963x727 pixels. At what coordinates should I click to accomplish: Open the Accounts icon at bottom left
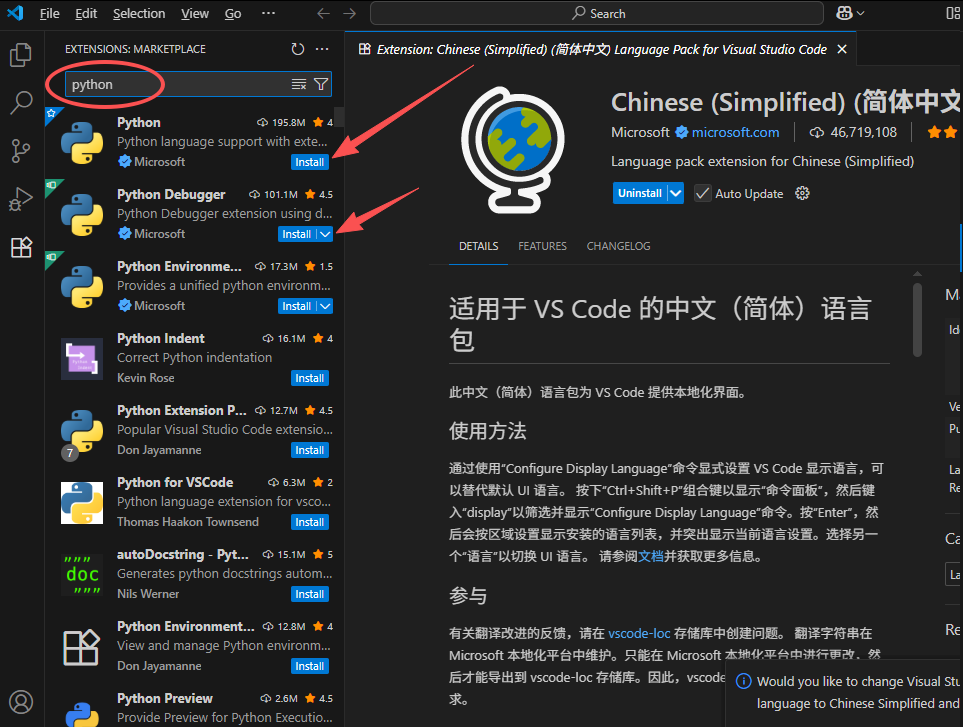[x=21, y=702]
